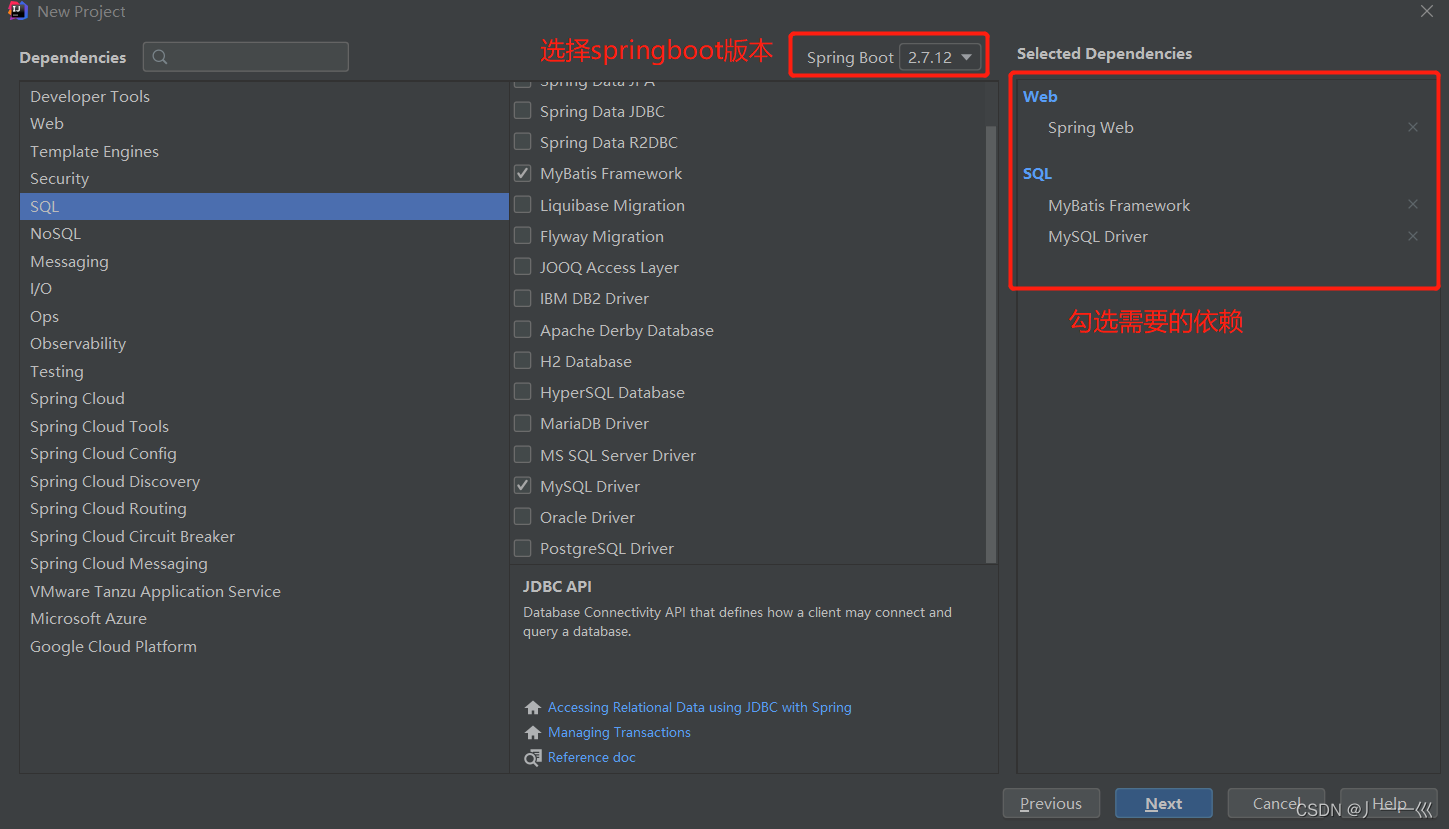Check the Flyway Migration checkbox

(x=522, y=236)
